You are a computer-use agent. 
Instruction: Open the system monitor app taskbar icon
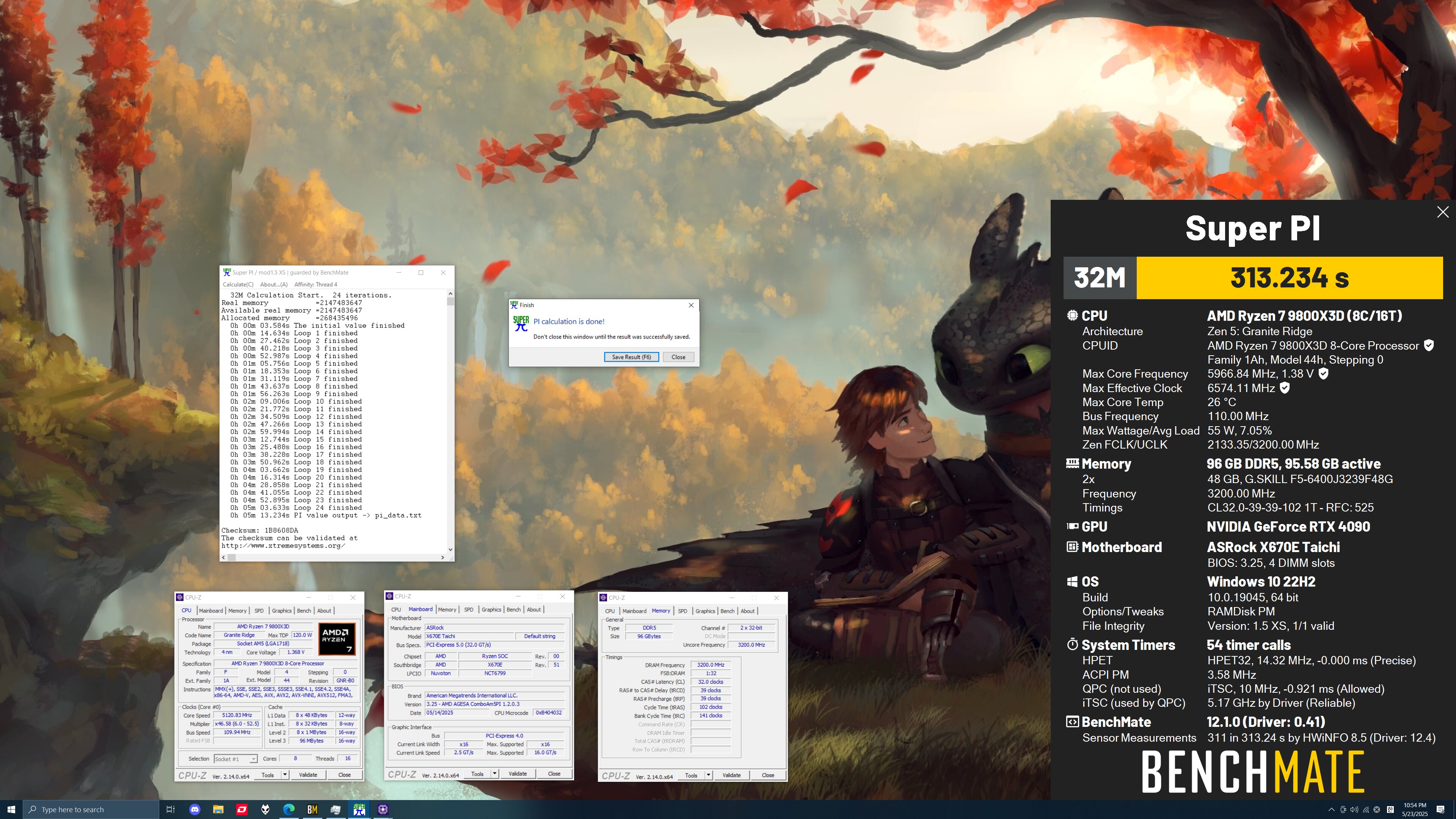click(x=336, y=810)
